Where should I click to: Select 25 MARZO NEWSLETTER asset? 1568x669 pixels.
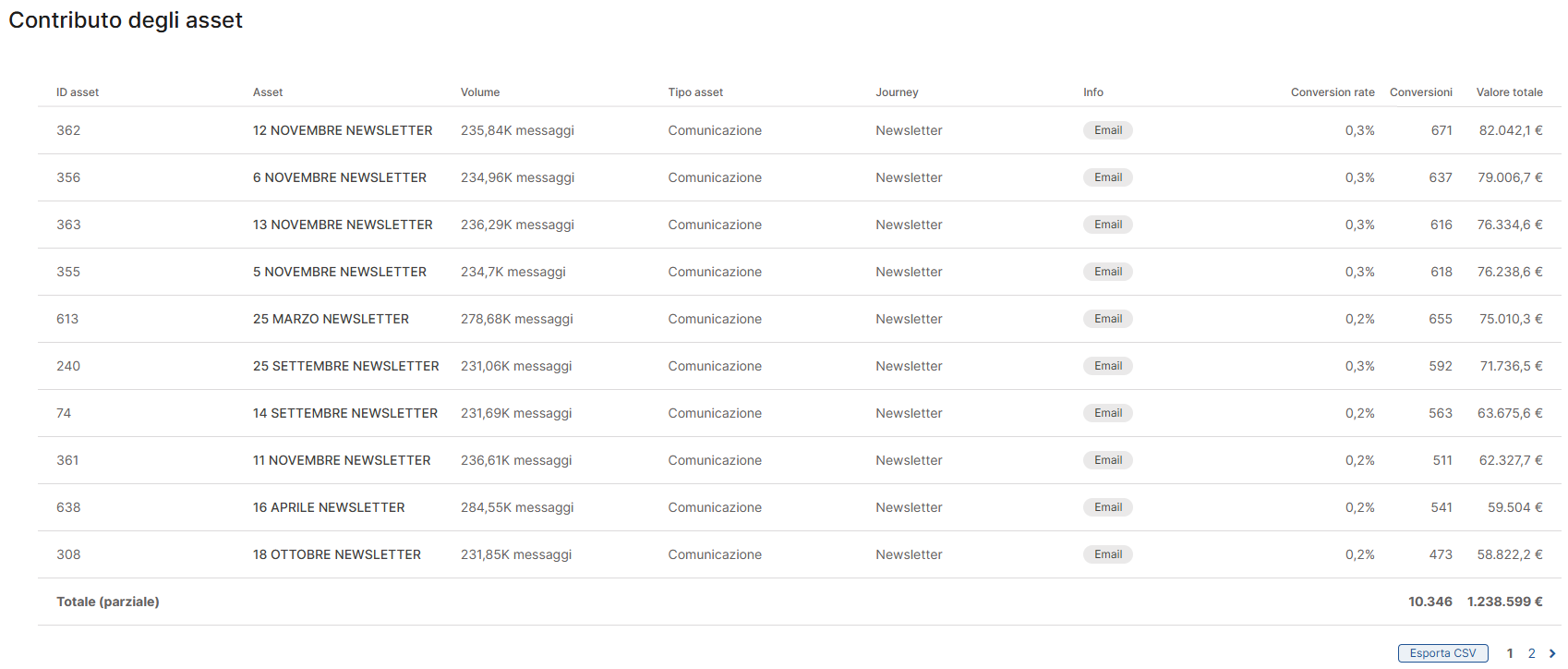pos(331,319)
